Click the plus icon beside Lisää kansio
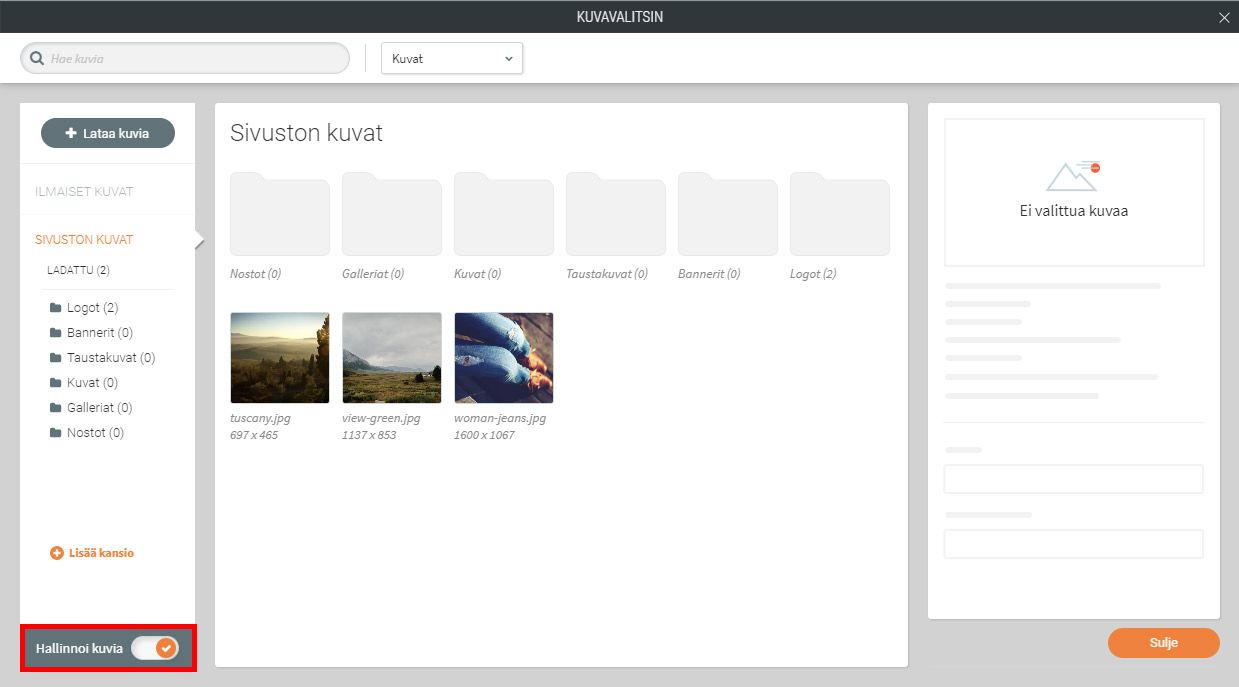This screenshot has height=687, width=1239. point(57,553)
